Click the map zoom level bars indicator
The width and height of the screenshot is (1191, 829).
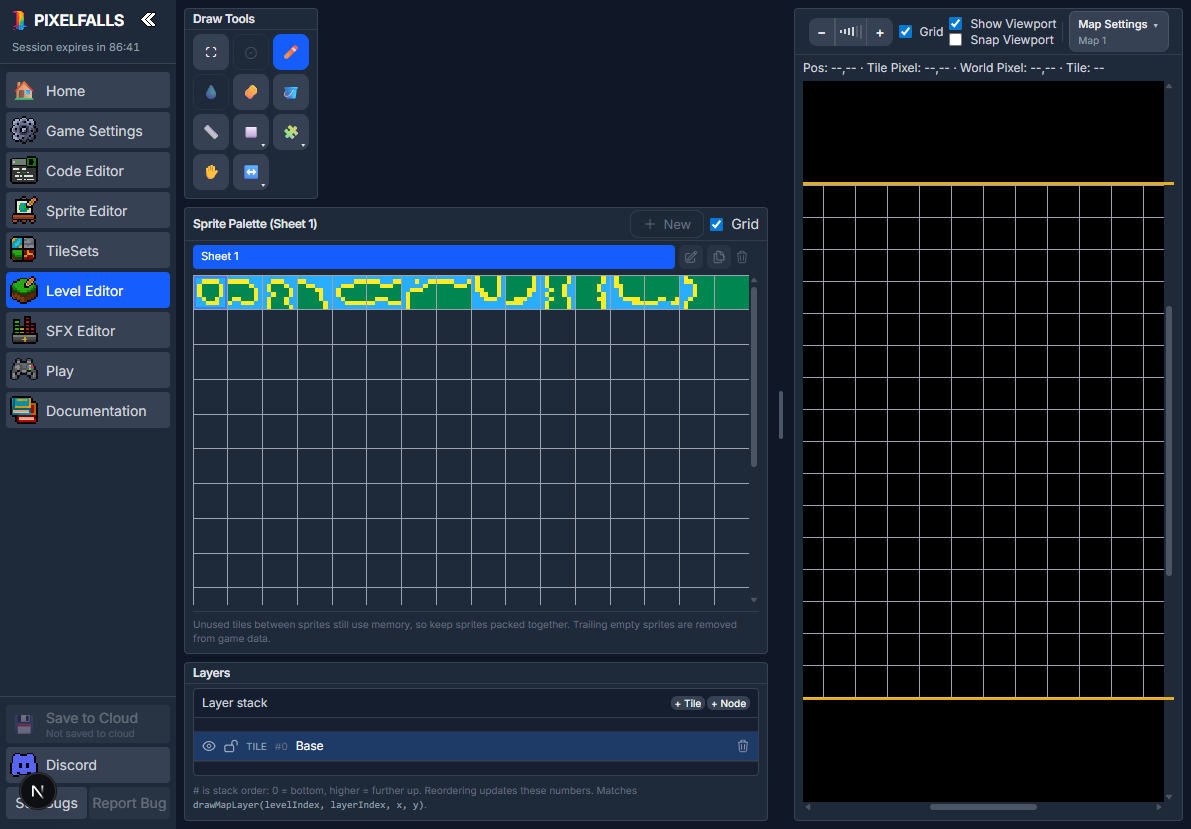[850, 33]
